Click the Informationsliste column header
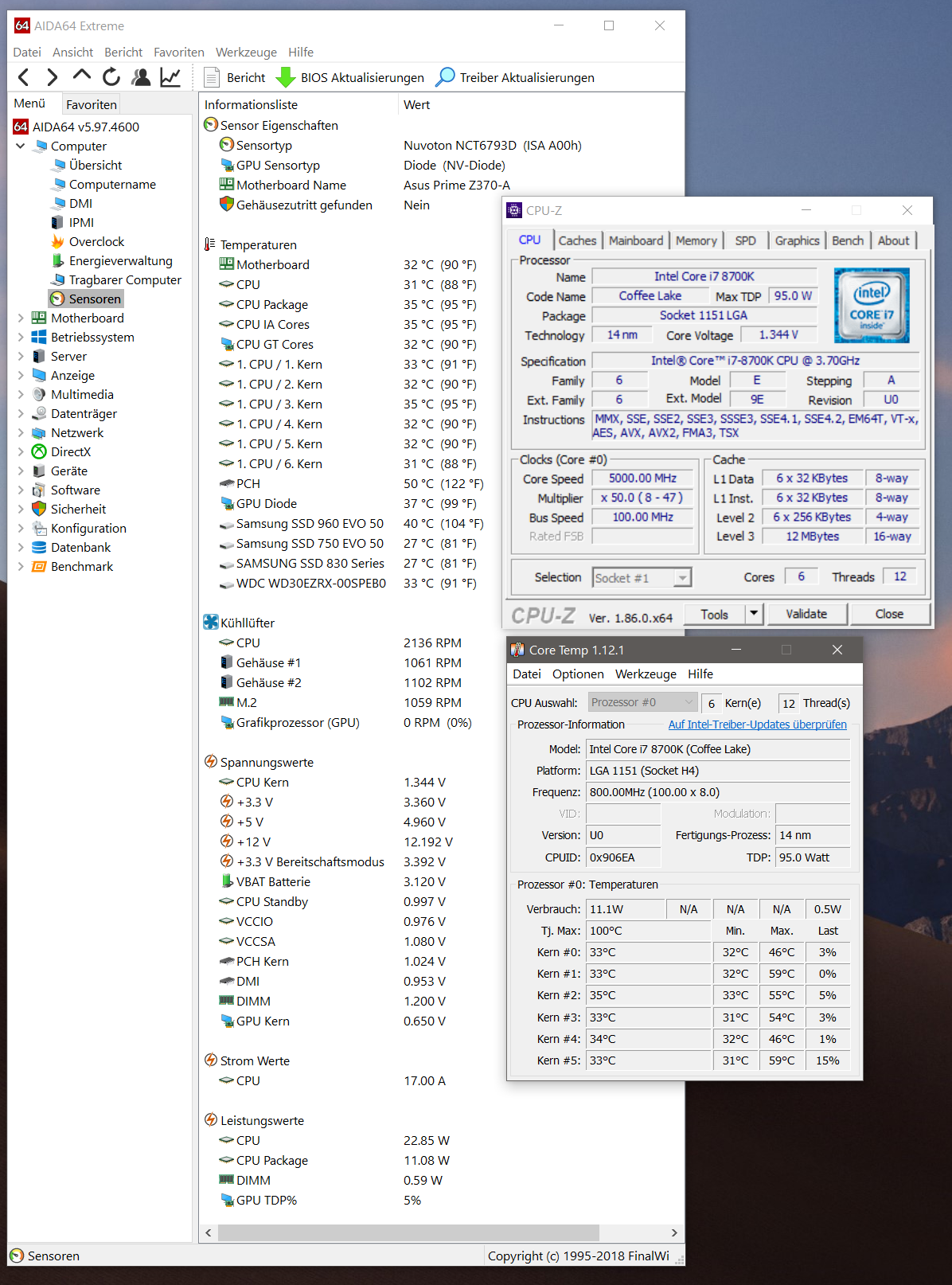Screen dimensions: 952x1285 (298, 104)
